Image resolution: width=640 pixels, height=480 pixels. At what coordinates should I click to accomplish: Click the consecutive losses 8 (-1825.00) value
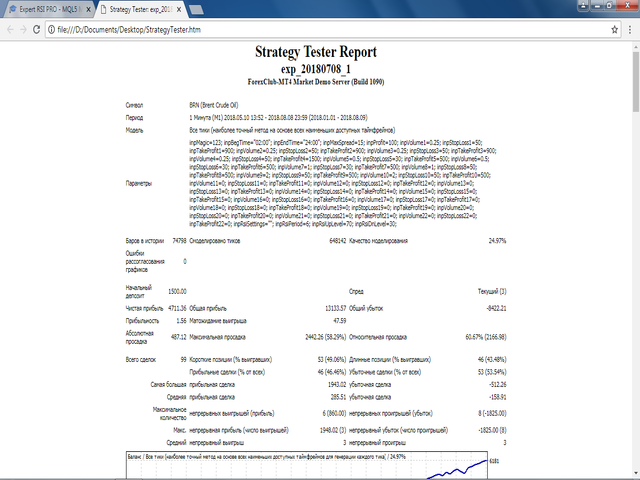tap(492, 413)
